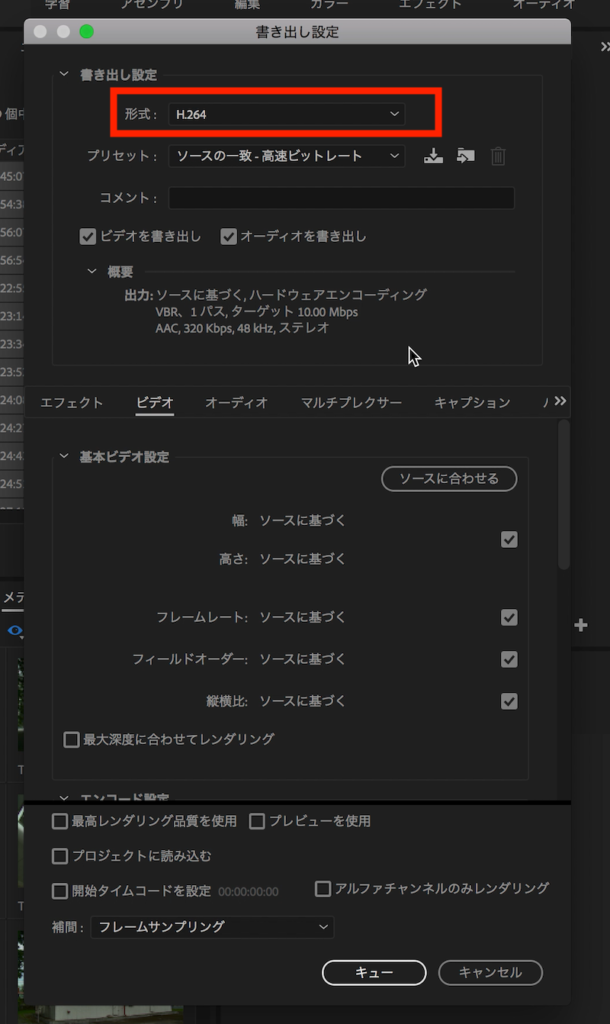Click the ソースに合わせる button
Image resolution: width=610 pixels, height=1024 pixels.
click(449, 479)
